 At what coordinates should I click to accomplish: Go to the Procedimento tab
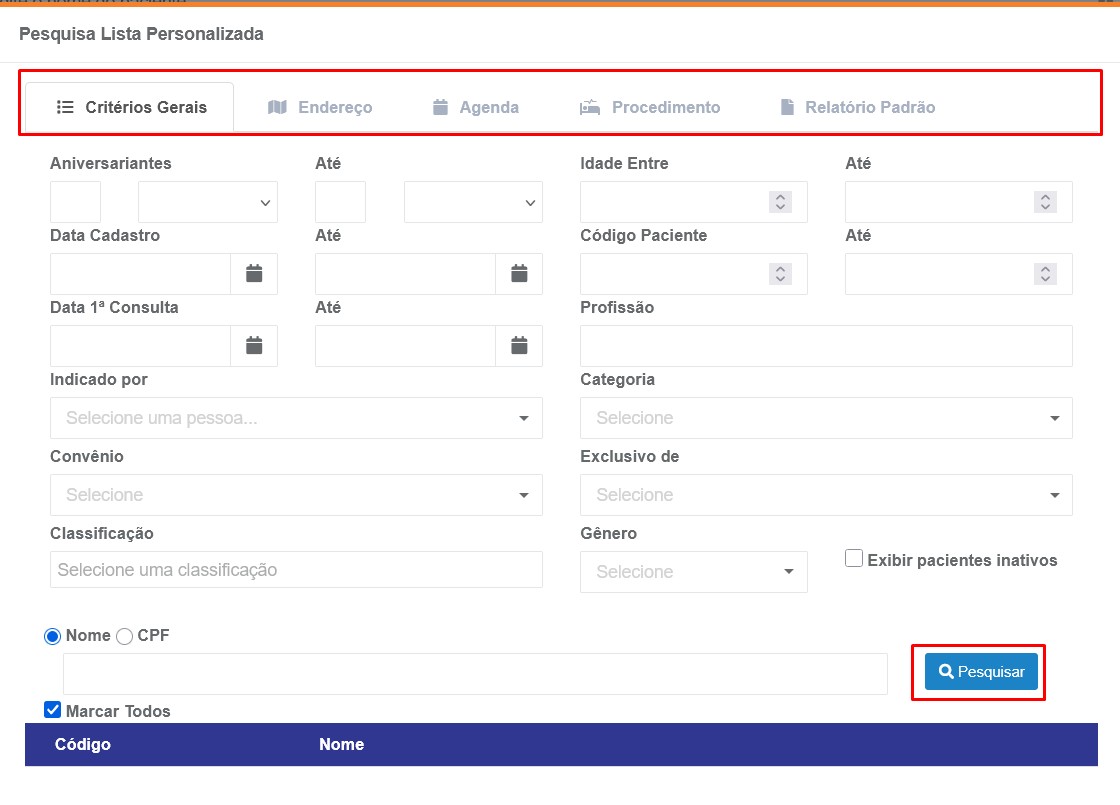[x=650, y=107]
